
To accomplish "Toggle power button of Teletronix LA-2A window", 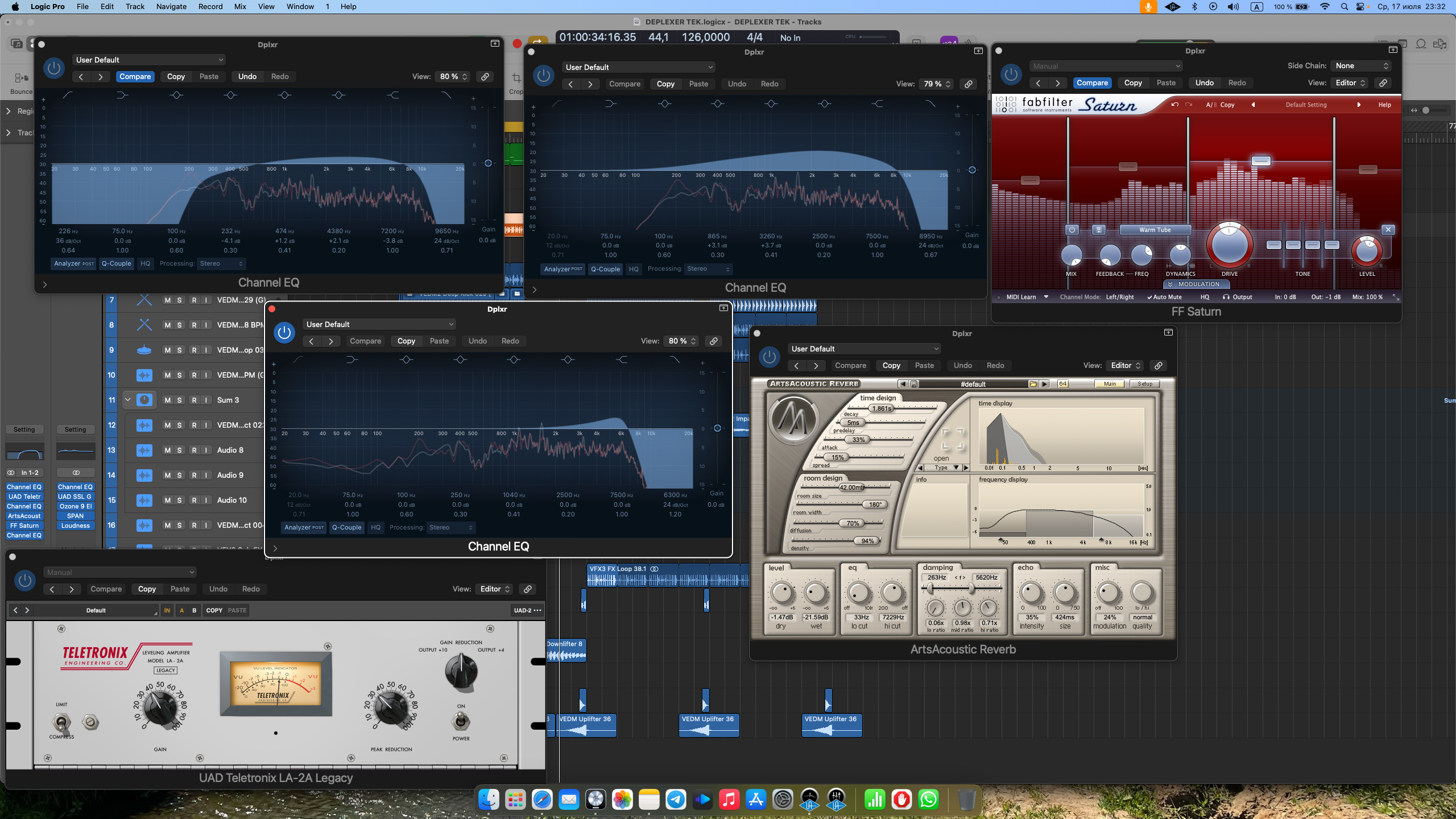I will coord(24,581).
